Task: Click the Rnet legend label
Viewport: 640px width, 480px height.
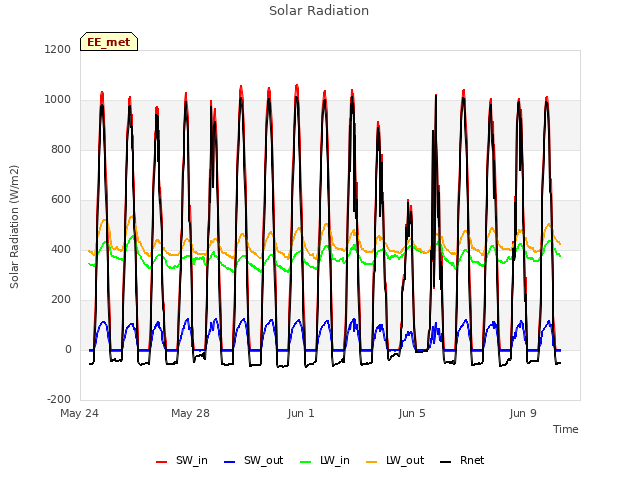Action: (x=472, y=460)
